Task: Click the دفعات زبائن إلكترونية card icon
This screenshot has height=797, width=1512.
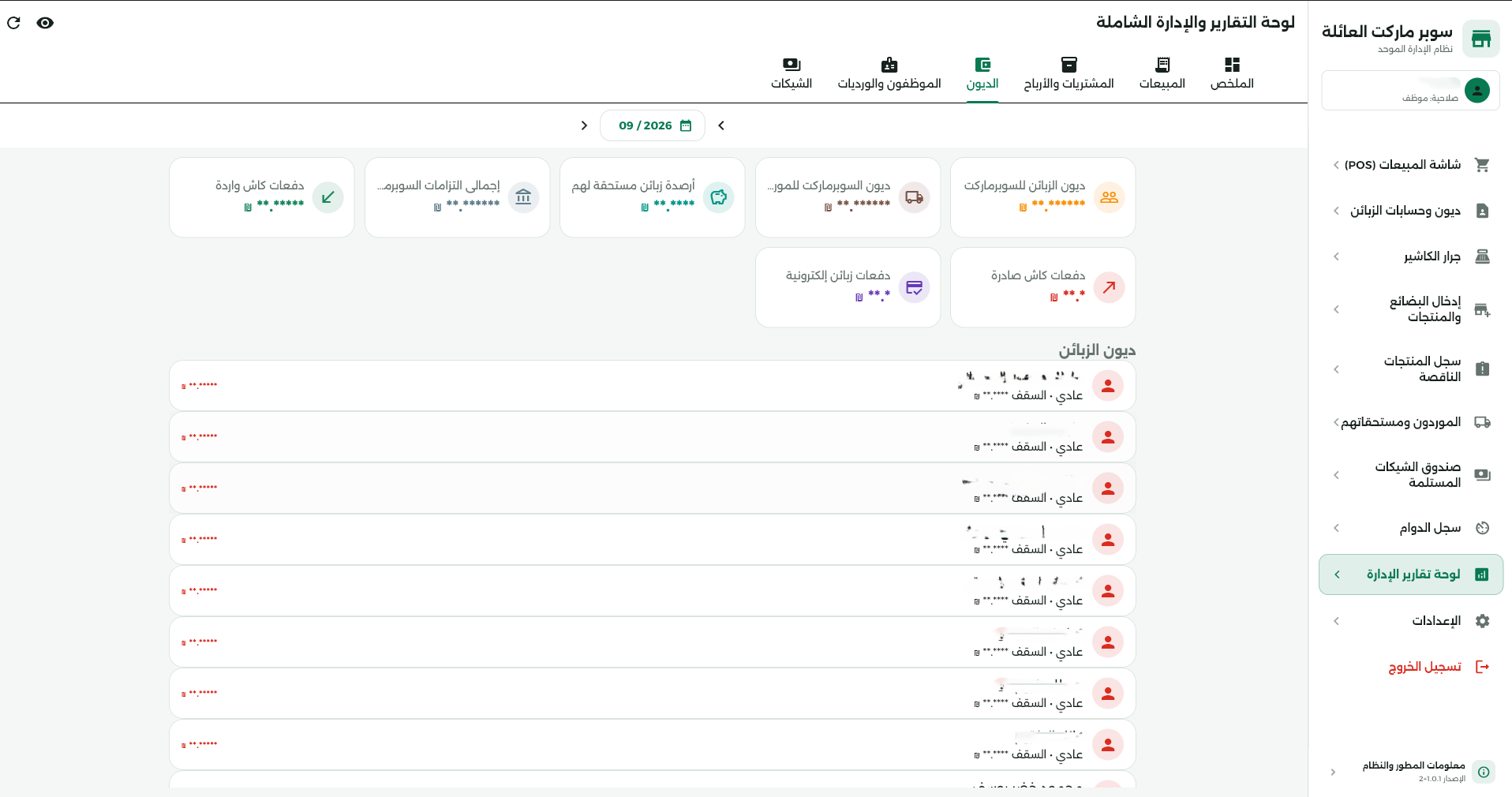Action: pos(914,287)
